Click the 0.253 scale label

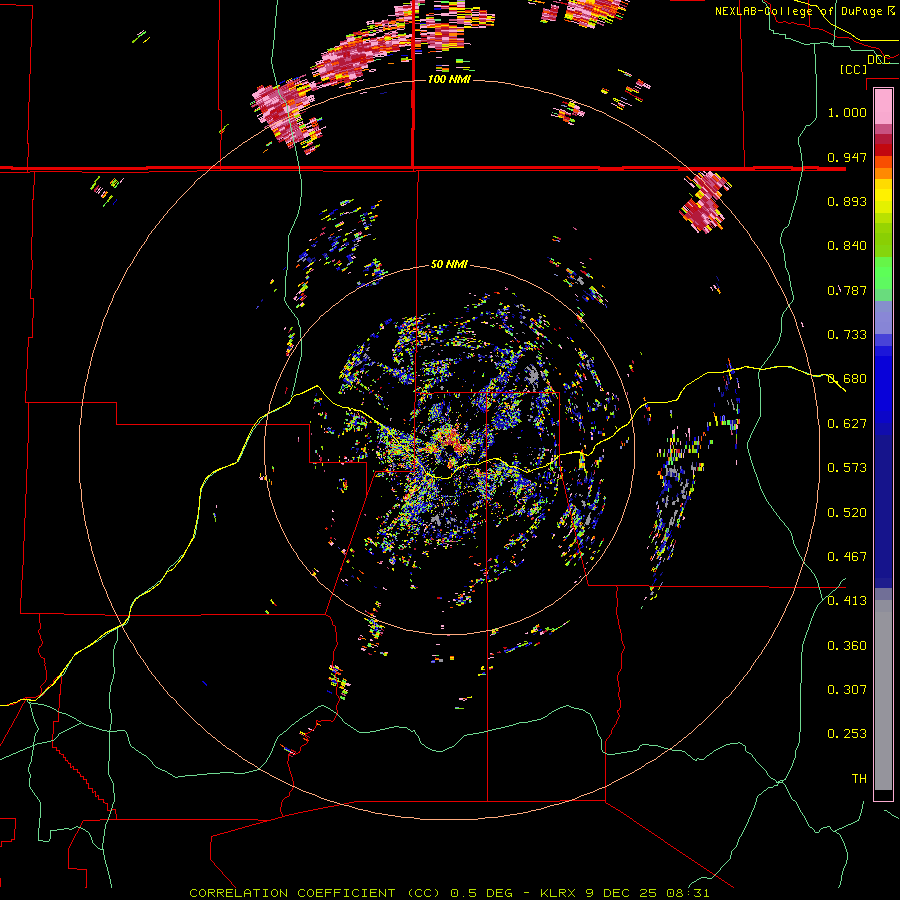847,734
